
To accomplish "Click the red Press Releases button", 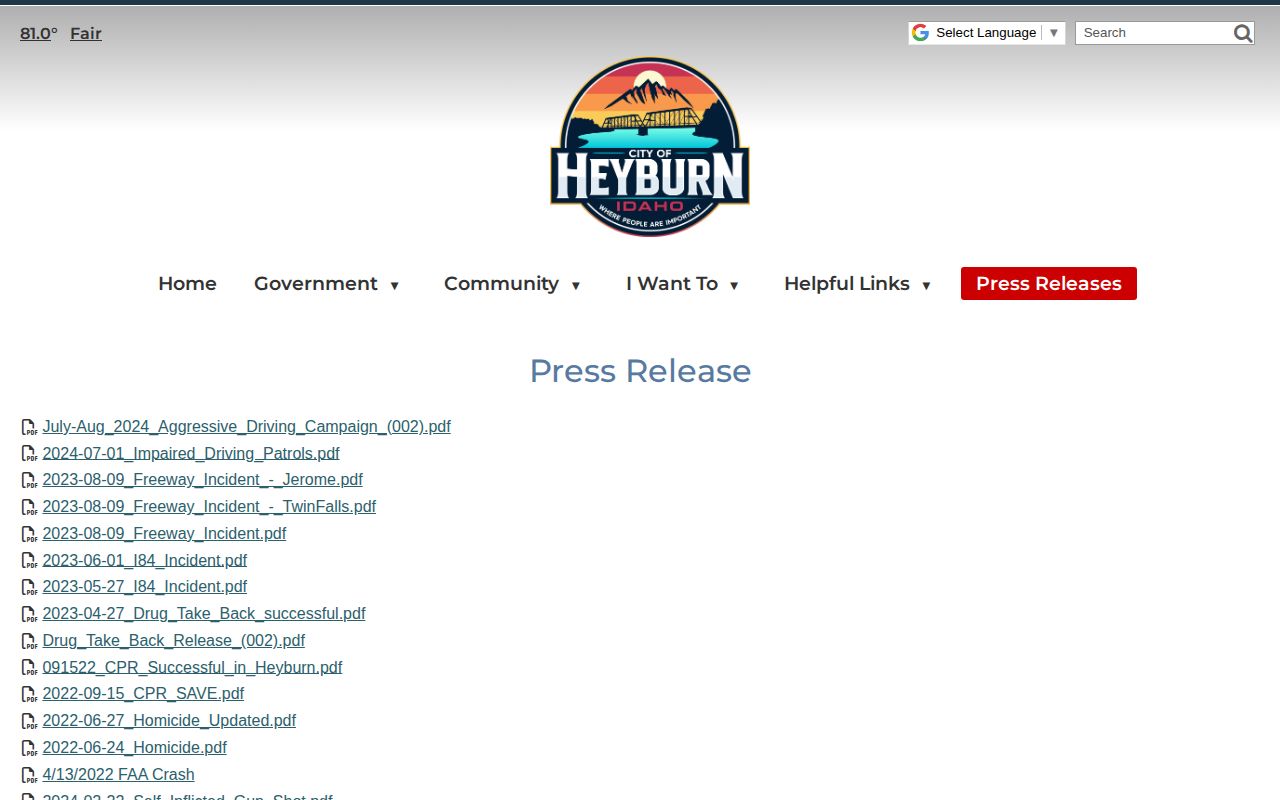I will 1049,283.
